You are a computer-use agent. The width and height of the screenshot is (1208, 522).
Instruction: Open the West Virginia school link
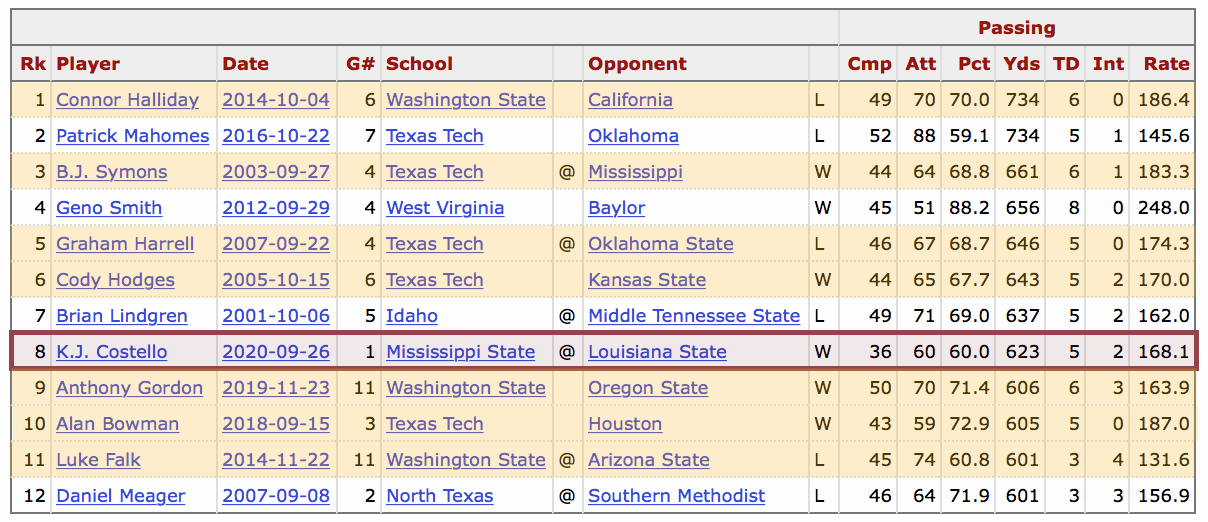[445, 208]
